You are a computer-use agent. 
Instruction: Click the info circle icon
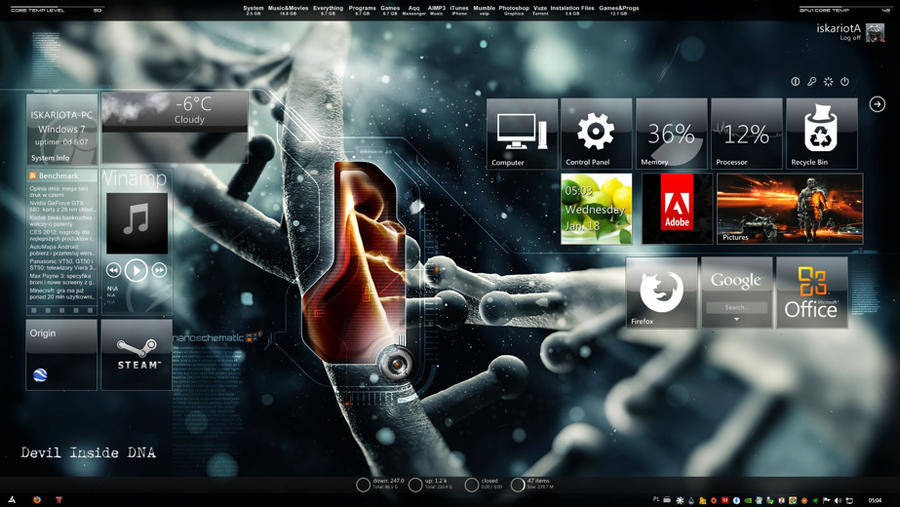click(x=795, y=82)
